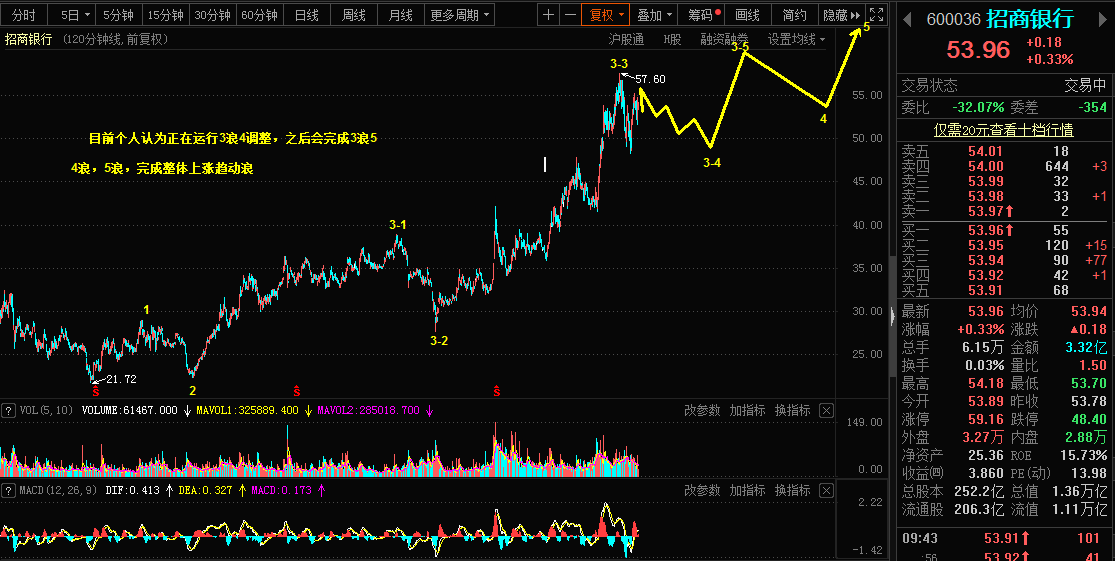This screenshot has height=561, width=1115.
Task: Open the 5日 period dropdown
Action: point(75,14)
